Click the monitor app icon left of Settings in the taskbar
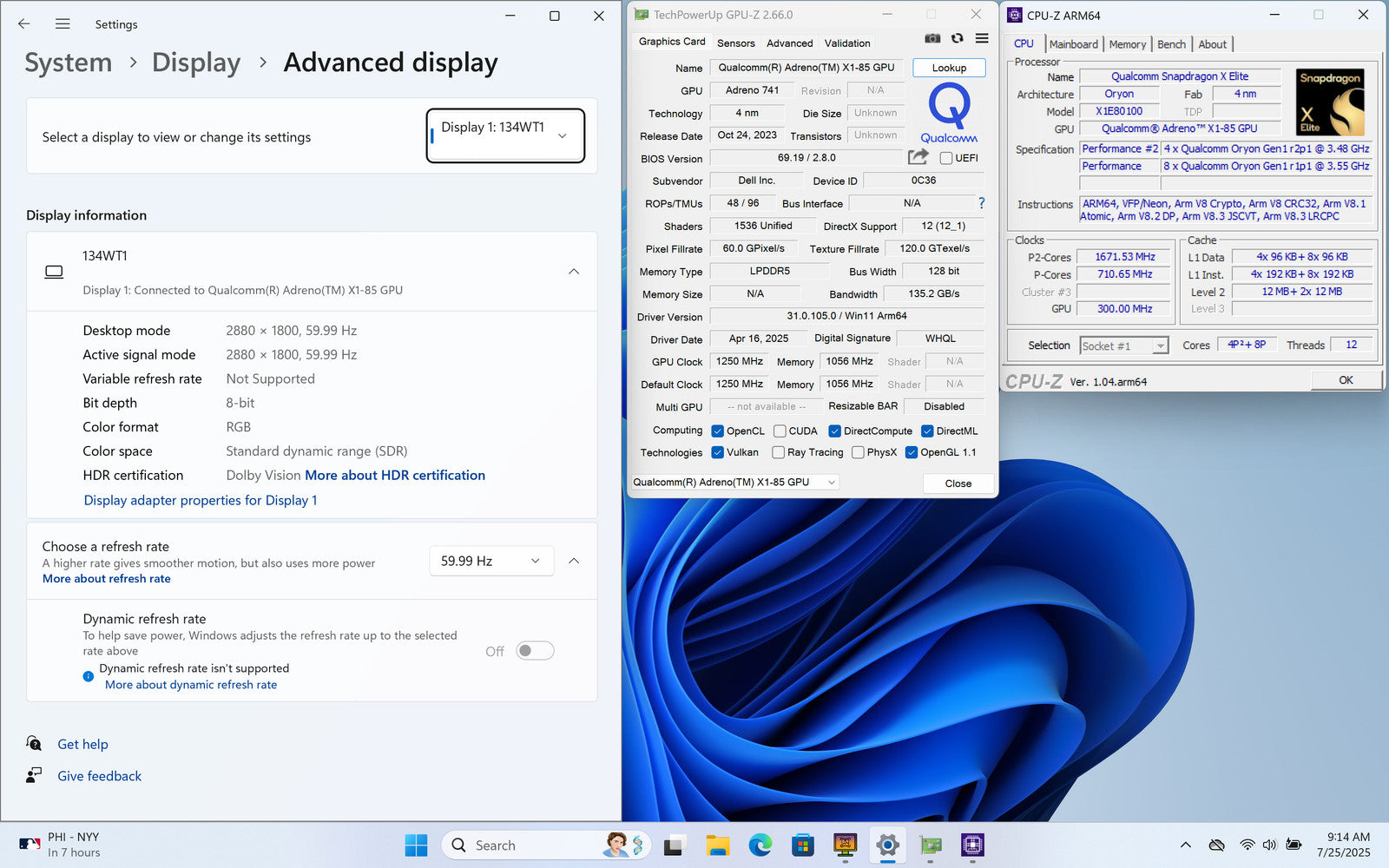1389x868 pixels. click(845, 845)
